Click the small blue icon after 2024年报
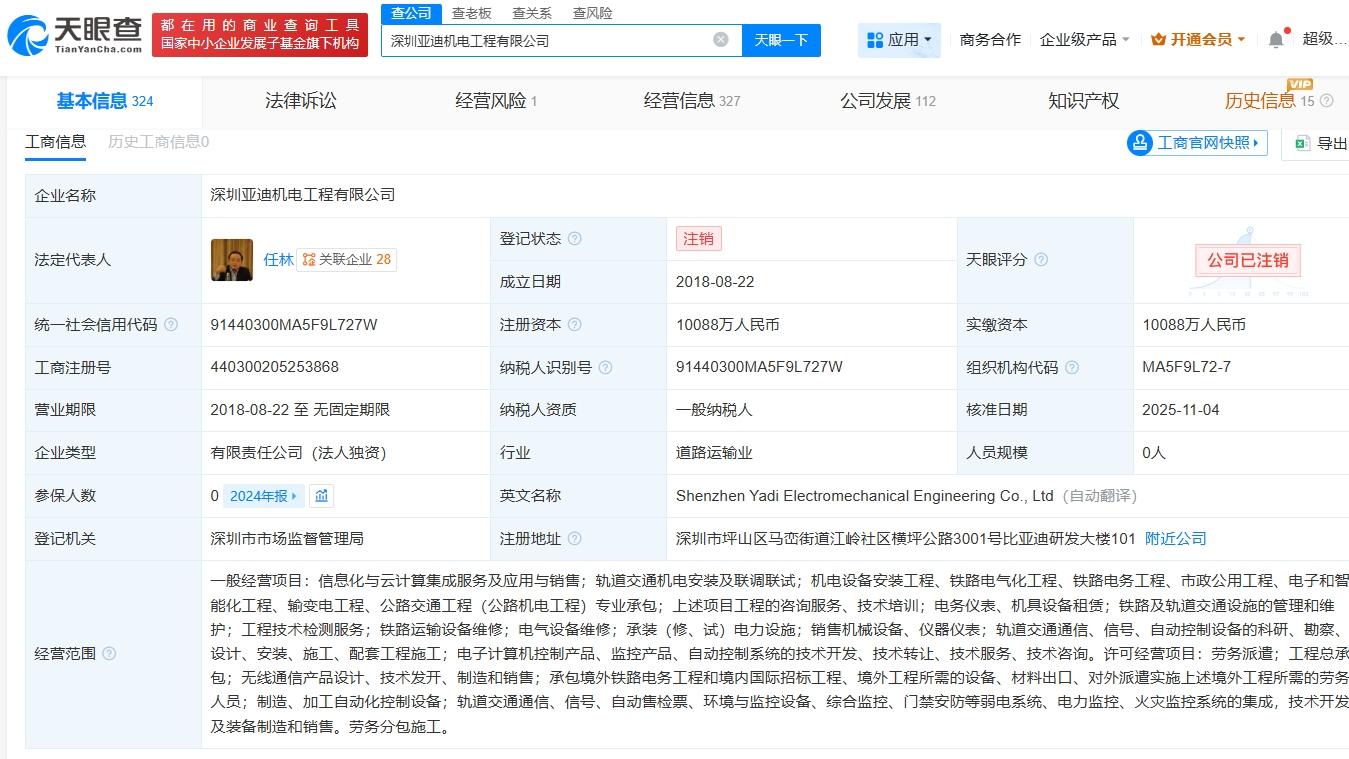 pyautogui.click(x=323, y=495)
